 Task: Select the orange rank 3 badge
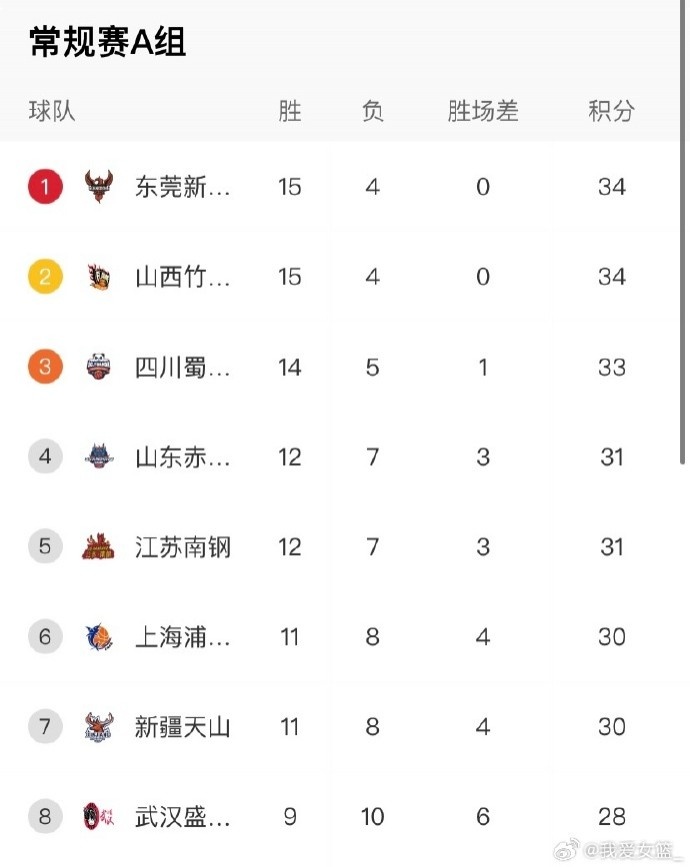[x=45, y=367]
